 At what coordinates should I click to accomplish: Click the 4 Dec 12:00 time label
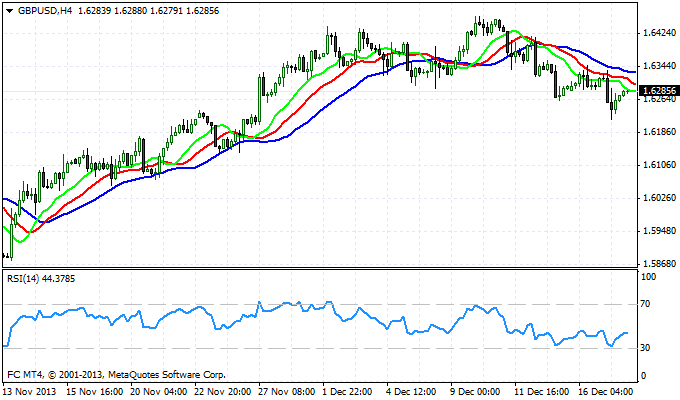tap(412, 391)
